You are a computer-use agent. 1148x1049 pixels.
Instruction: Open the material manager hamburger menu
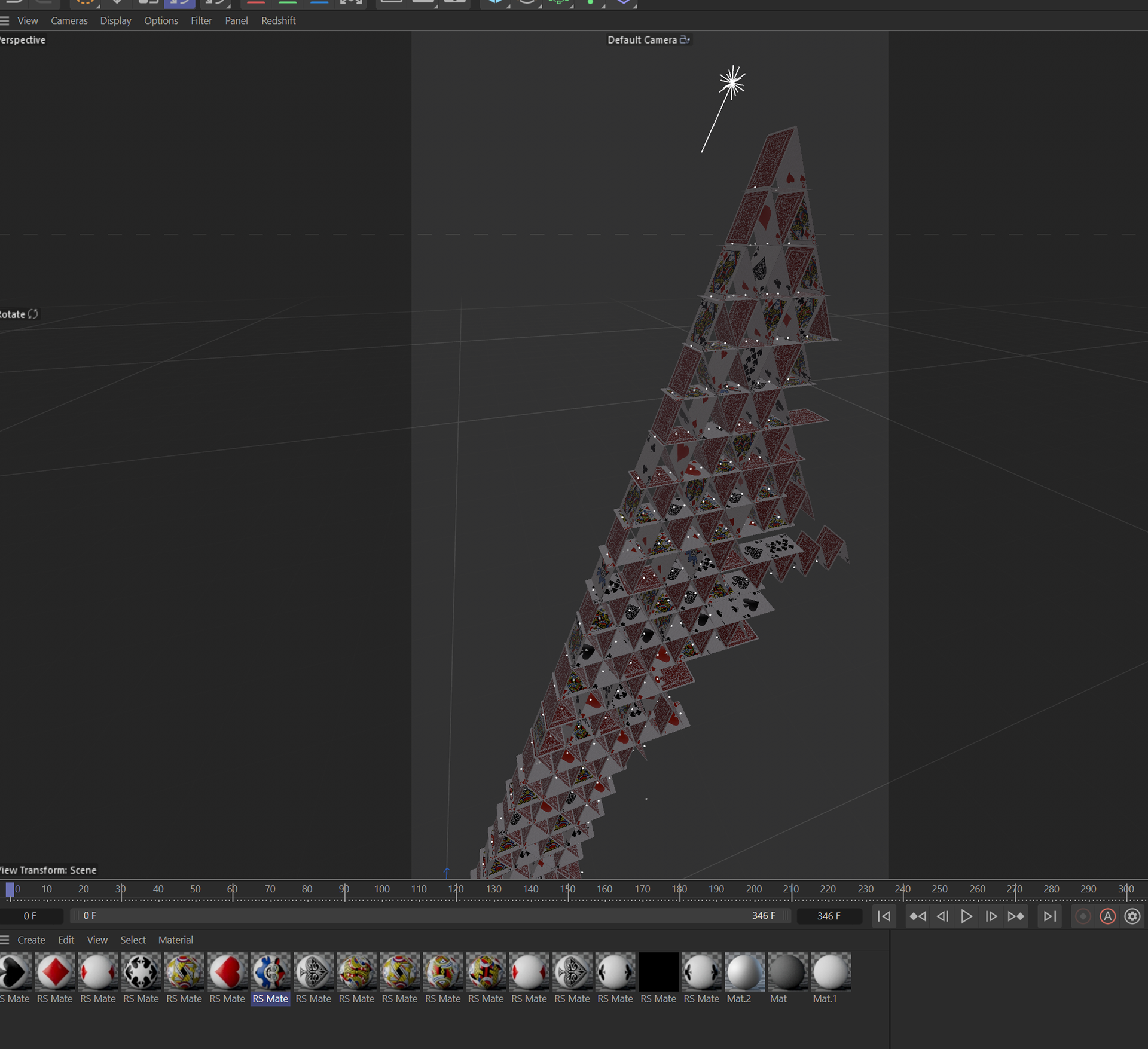[x=4, y=940]
